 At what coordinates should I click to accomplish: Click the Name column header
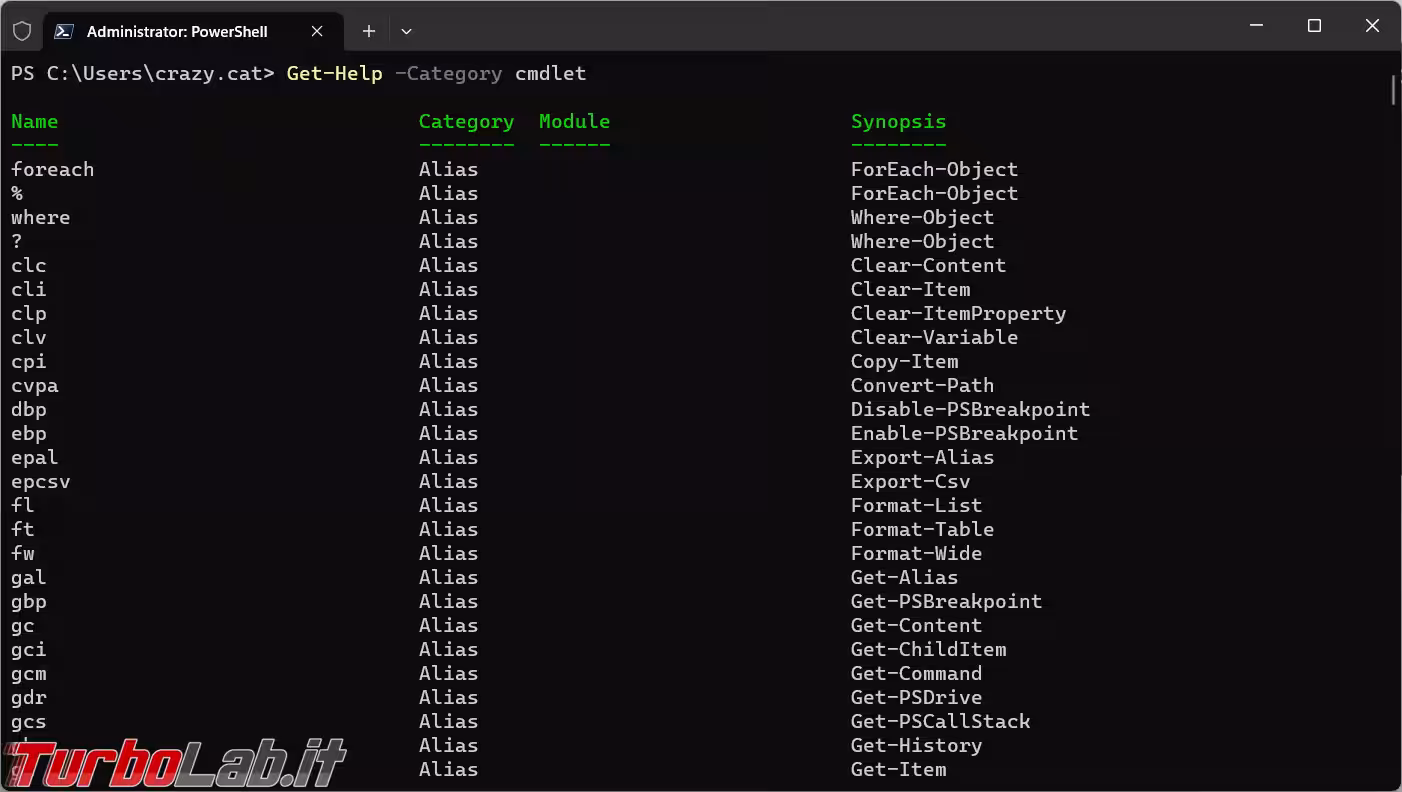click(x=35, y=122)
